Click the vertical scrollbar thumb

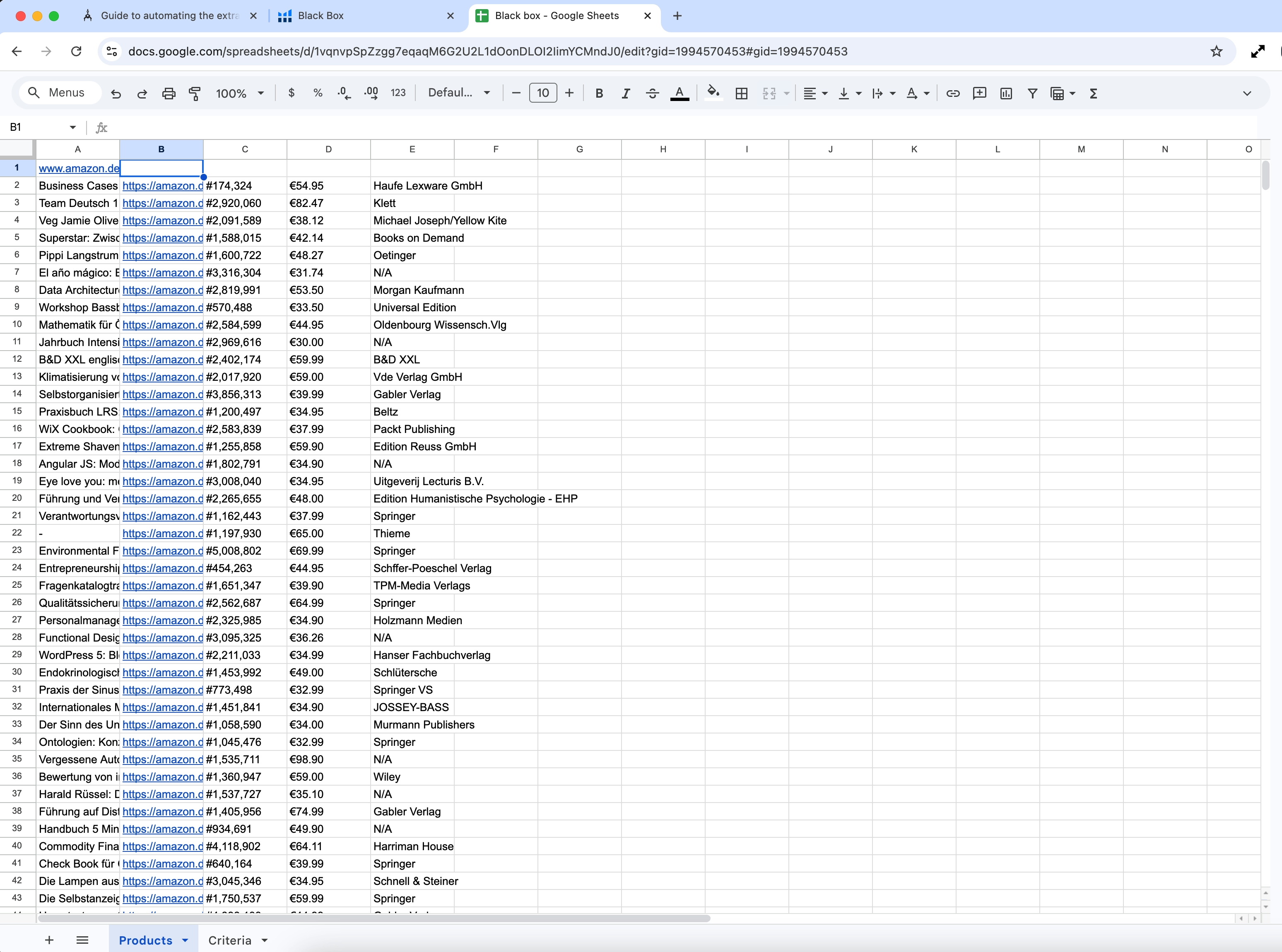[x=1265, y=175]
